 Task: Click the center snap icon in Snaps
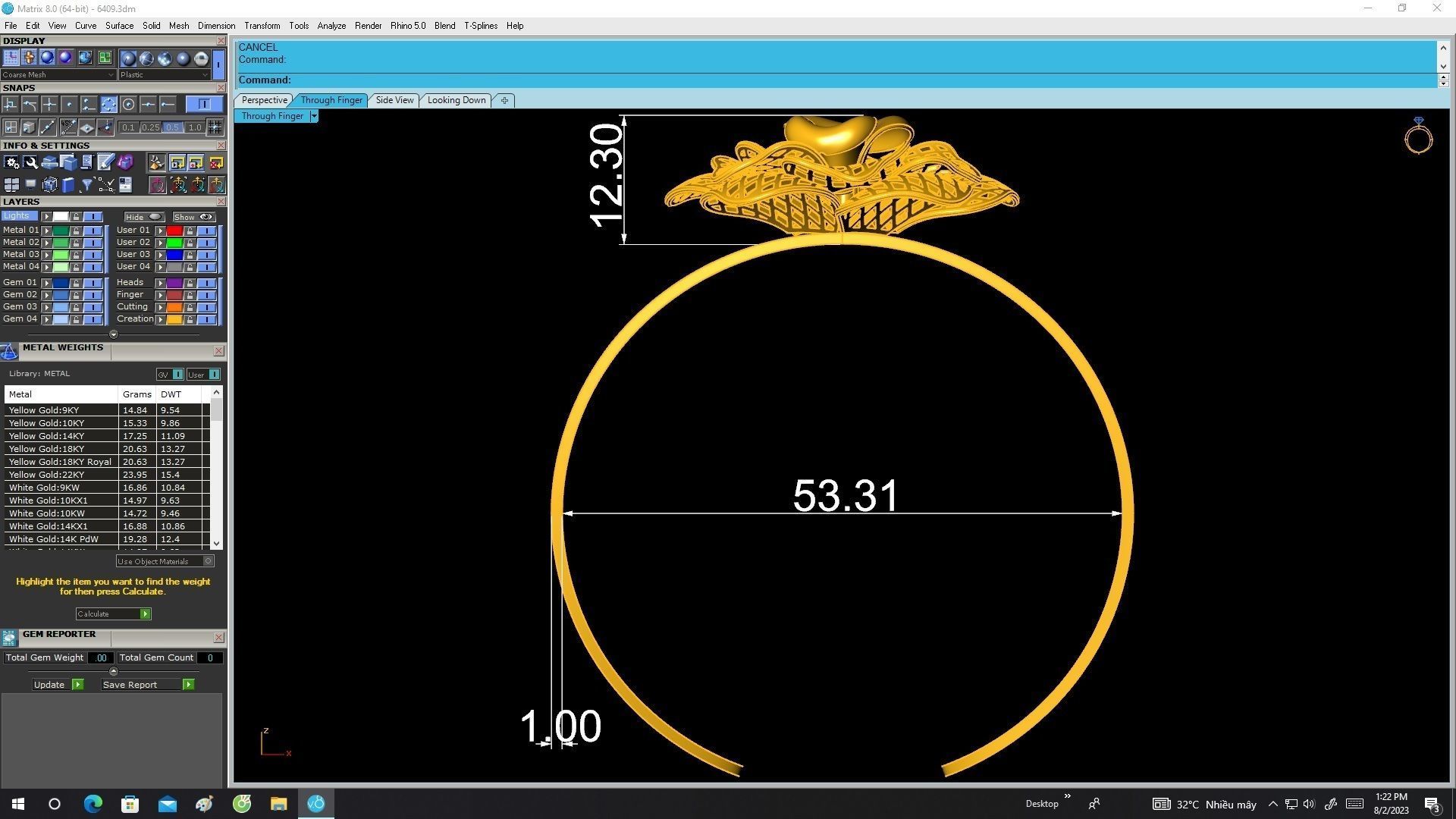tap(128, 105)
